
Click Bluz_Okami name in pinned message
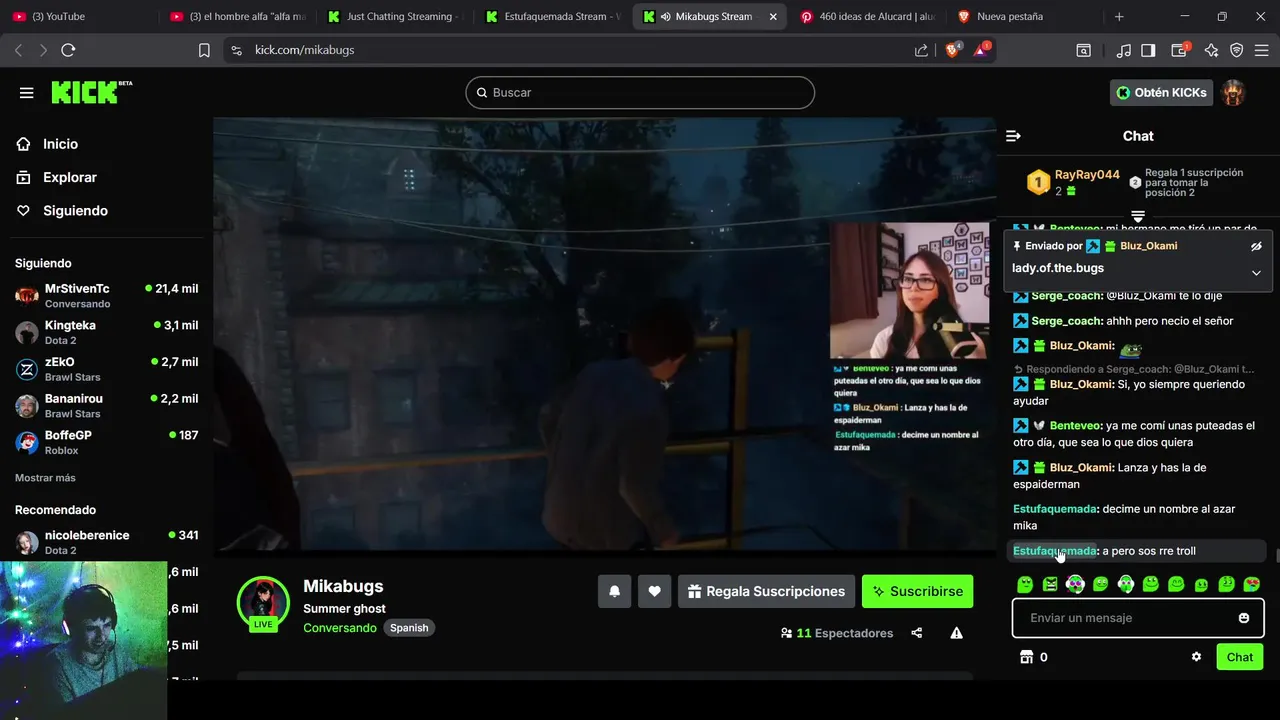[x=1148, y=246]
